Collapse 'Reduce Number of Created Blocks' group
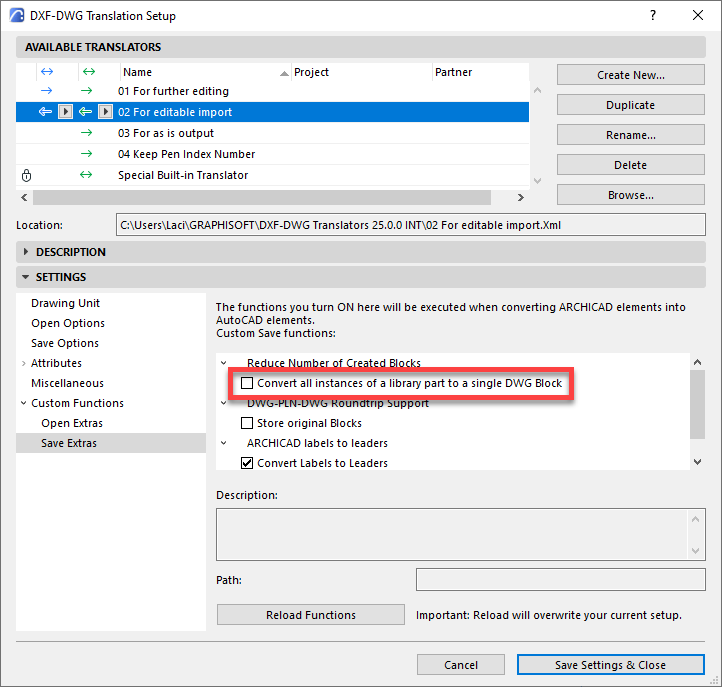This screenshot has width=722, height=687. pos(223,363)
